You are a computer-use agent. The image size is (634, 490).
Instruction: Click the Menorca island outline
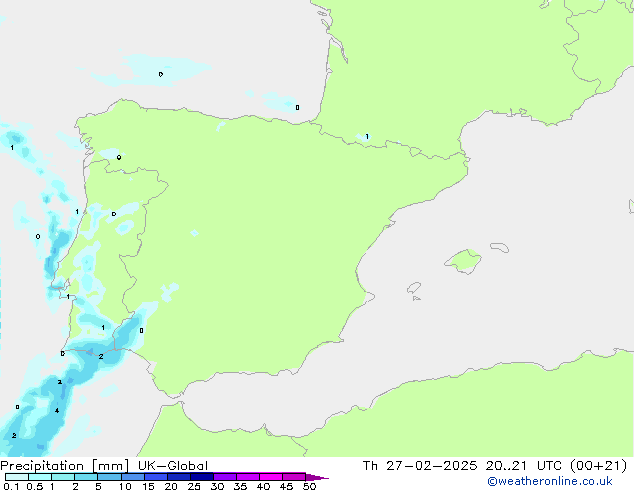coord(499,247)
